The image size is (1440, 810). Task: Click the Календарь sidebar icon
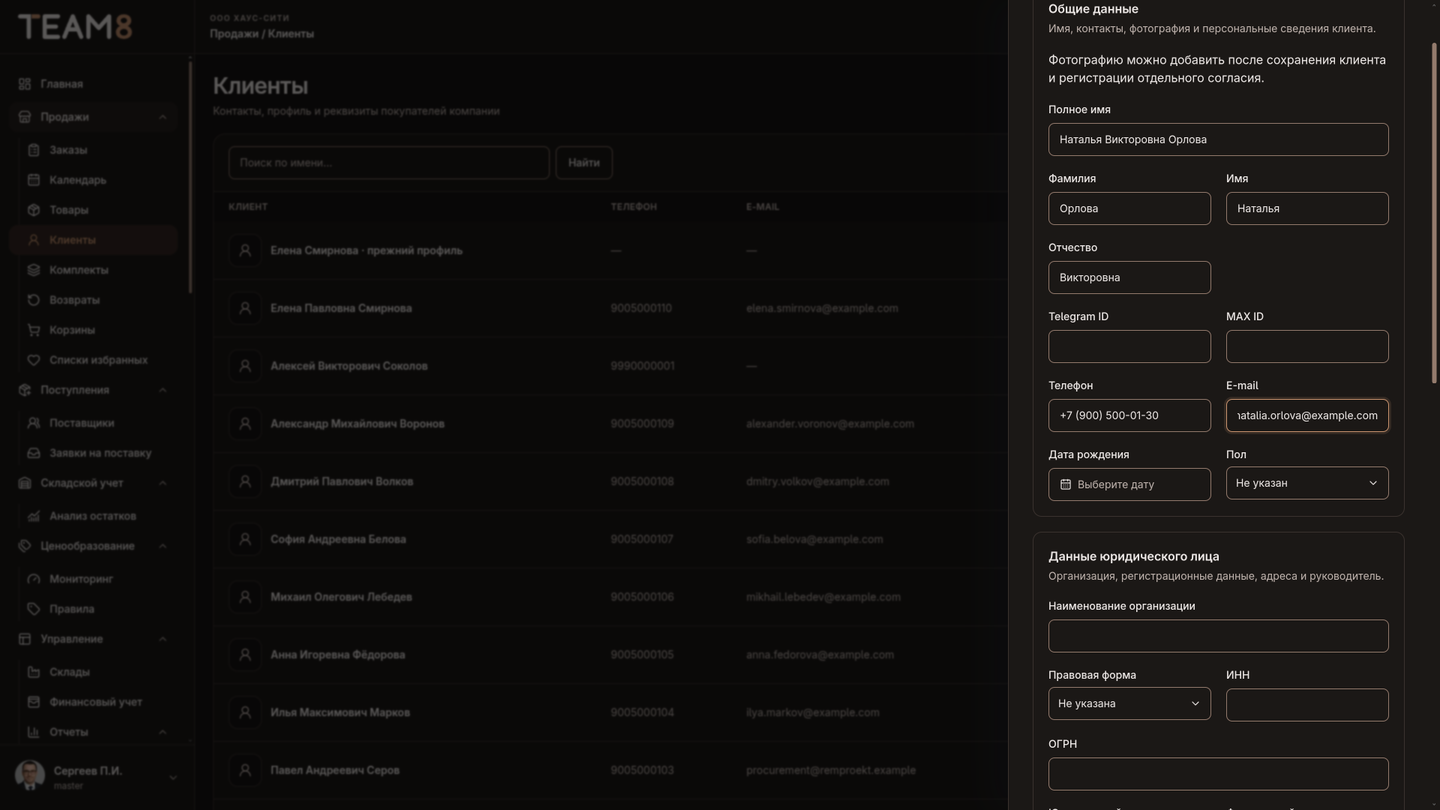tap(33, 180)
